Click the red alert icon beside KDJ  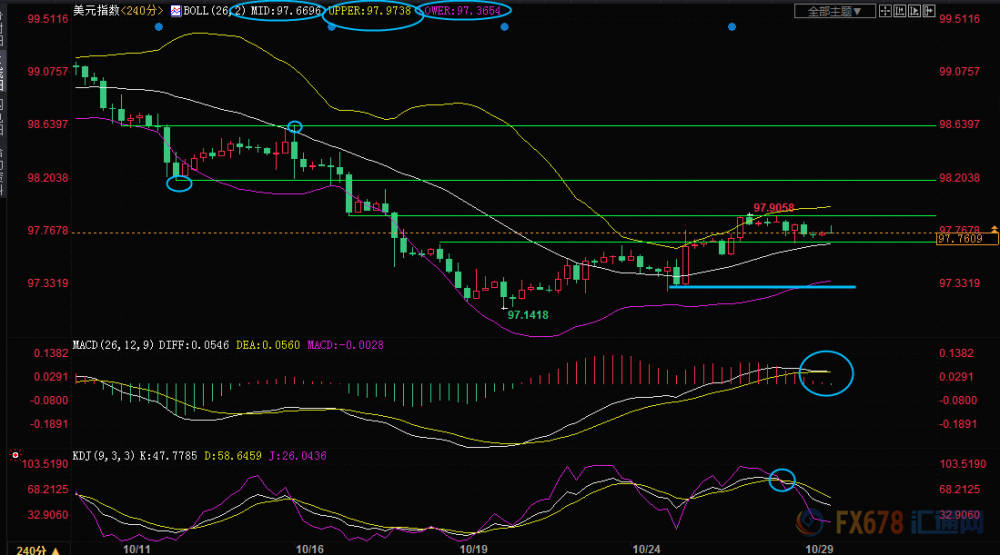click(x=15, y=455)
